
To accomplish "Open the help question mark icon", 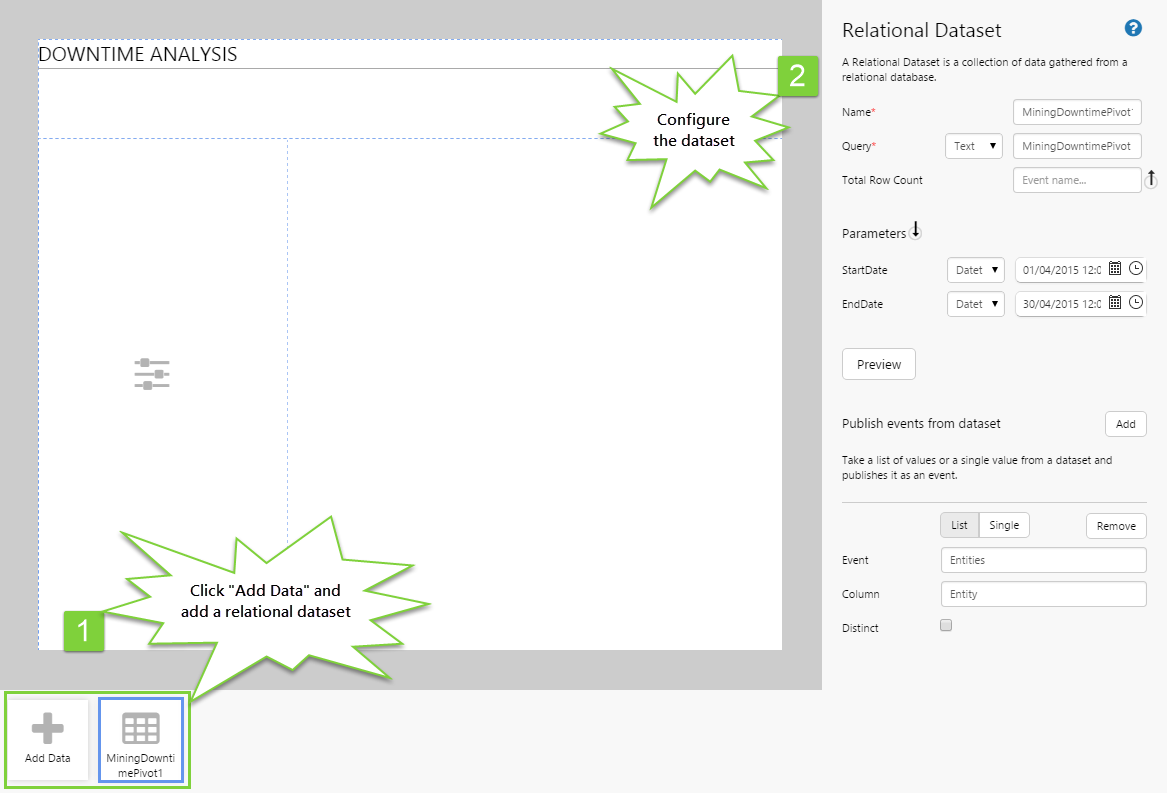I will pos(1133,28).
